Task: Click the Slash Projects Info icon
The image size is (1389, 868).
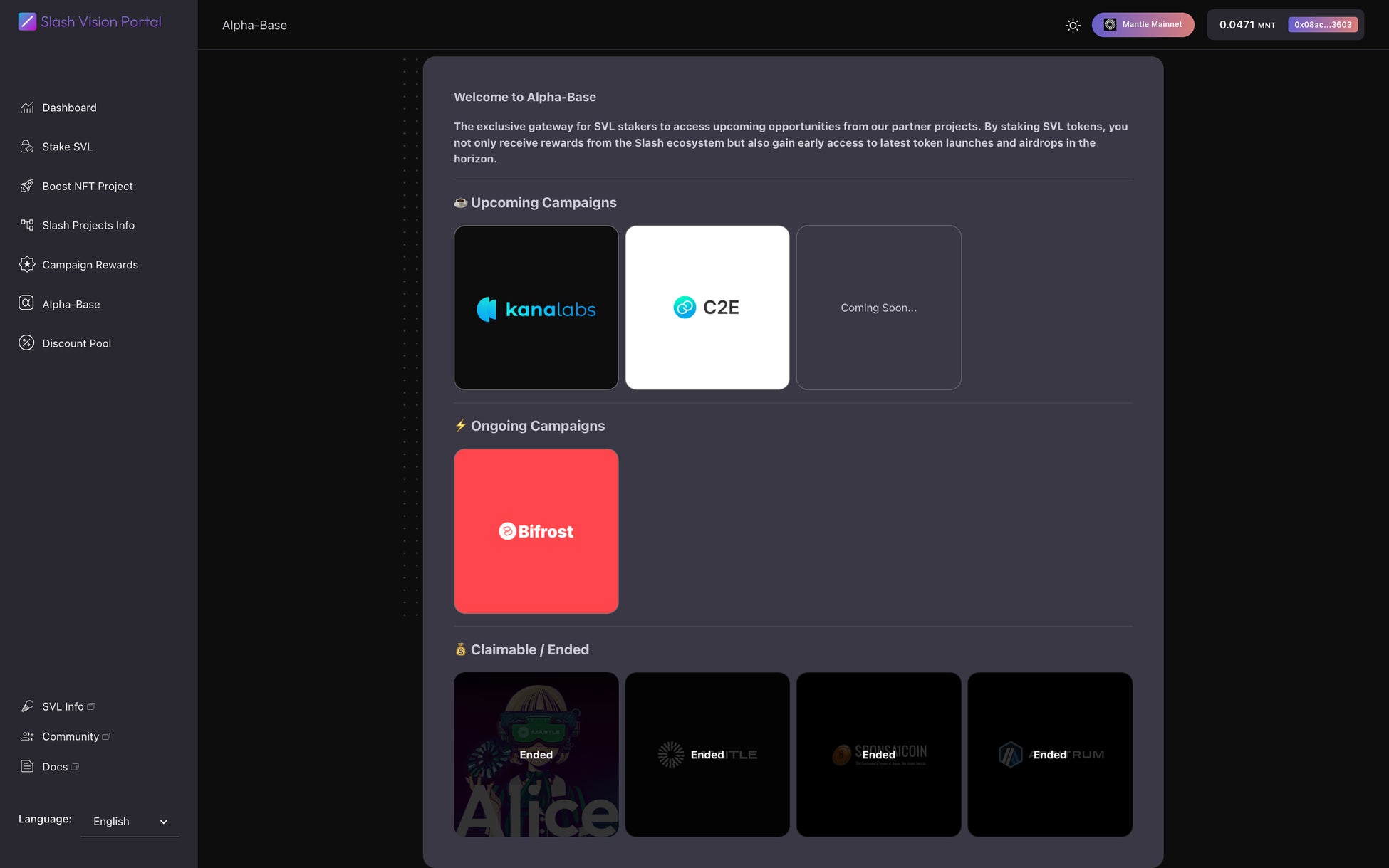Action: click(x=27, y=225)
